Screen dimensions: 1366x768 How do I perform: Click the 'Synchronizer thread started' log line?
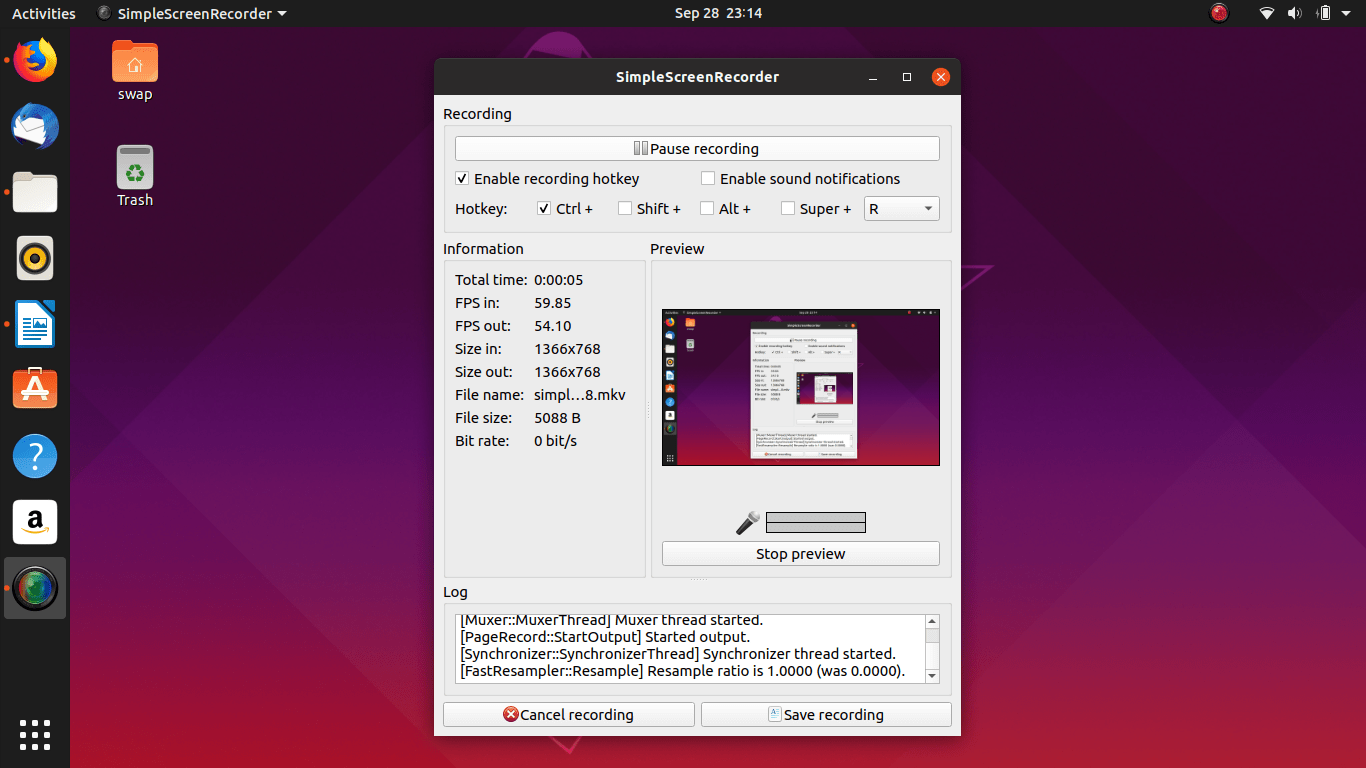pyautogui.click(x=677, y=654)
